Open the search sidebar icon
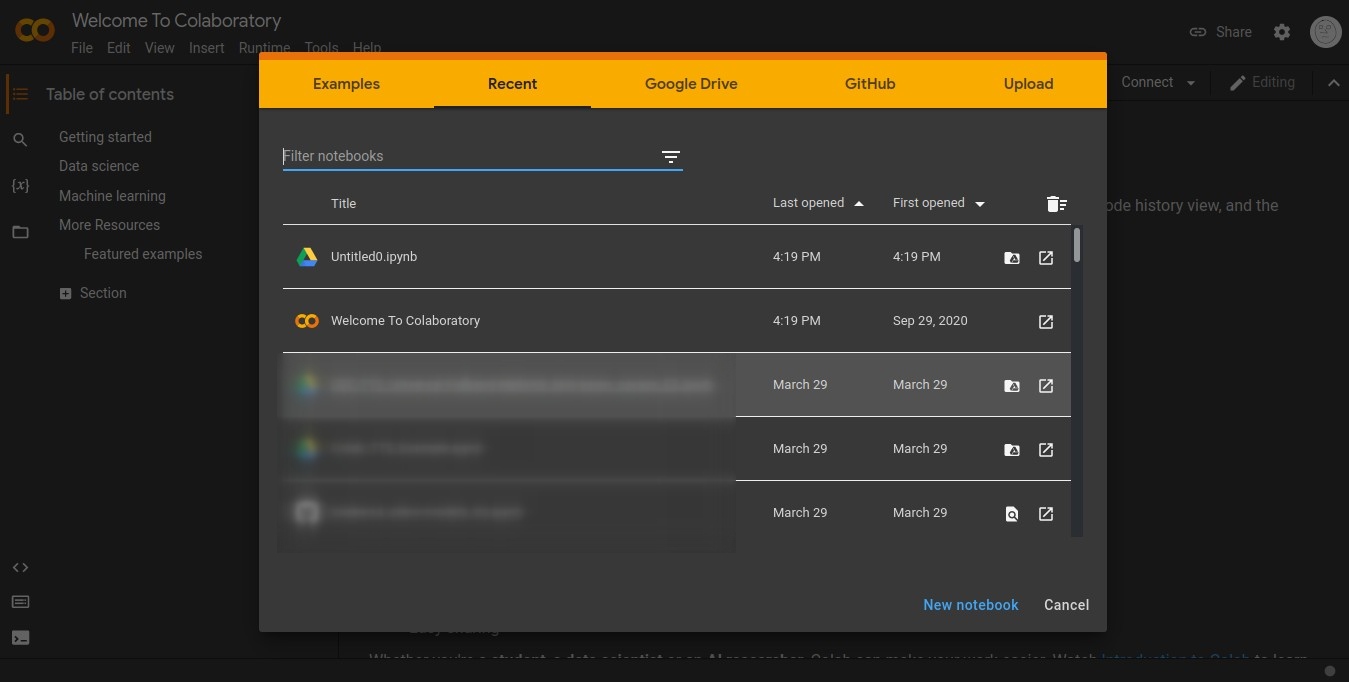This screenshot has width=1349, height=682. tap(20, 140)
